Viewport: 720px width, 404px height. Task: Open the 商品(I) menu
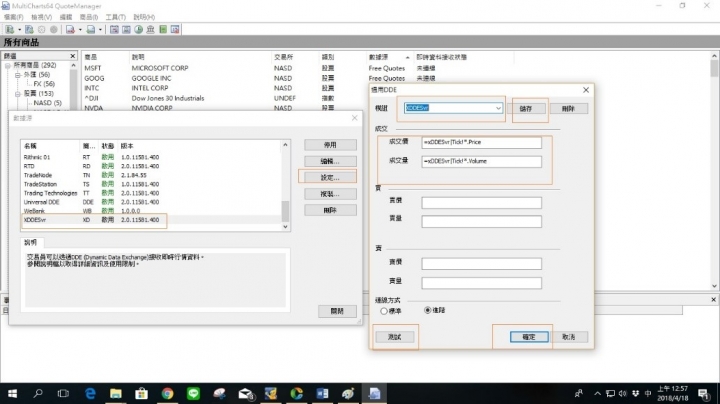point(89,17)
